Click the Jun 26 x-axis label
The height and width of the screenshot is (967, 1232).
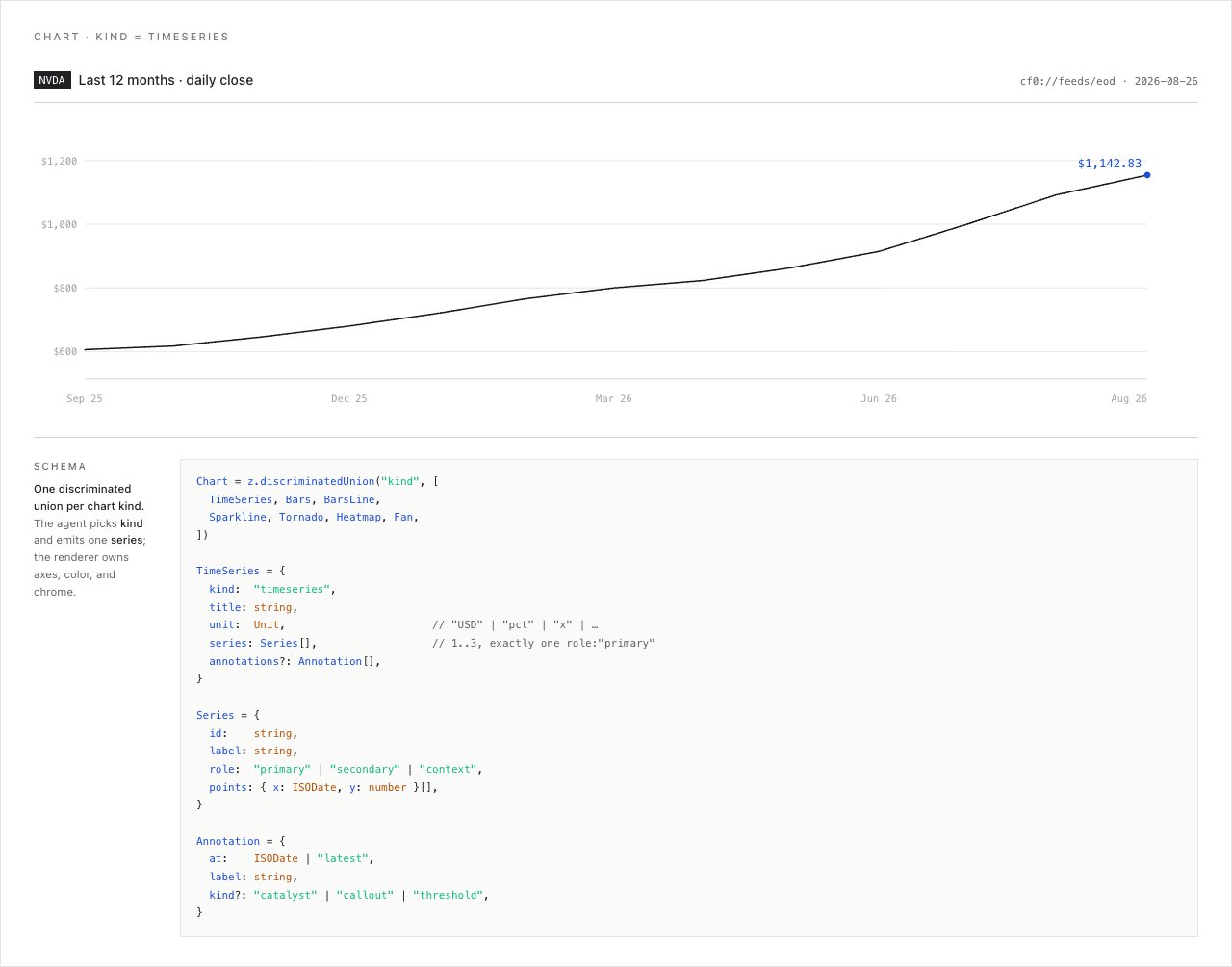(x=879, y=398)
